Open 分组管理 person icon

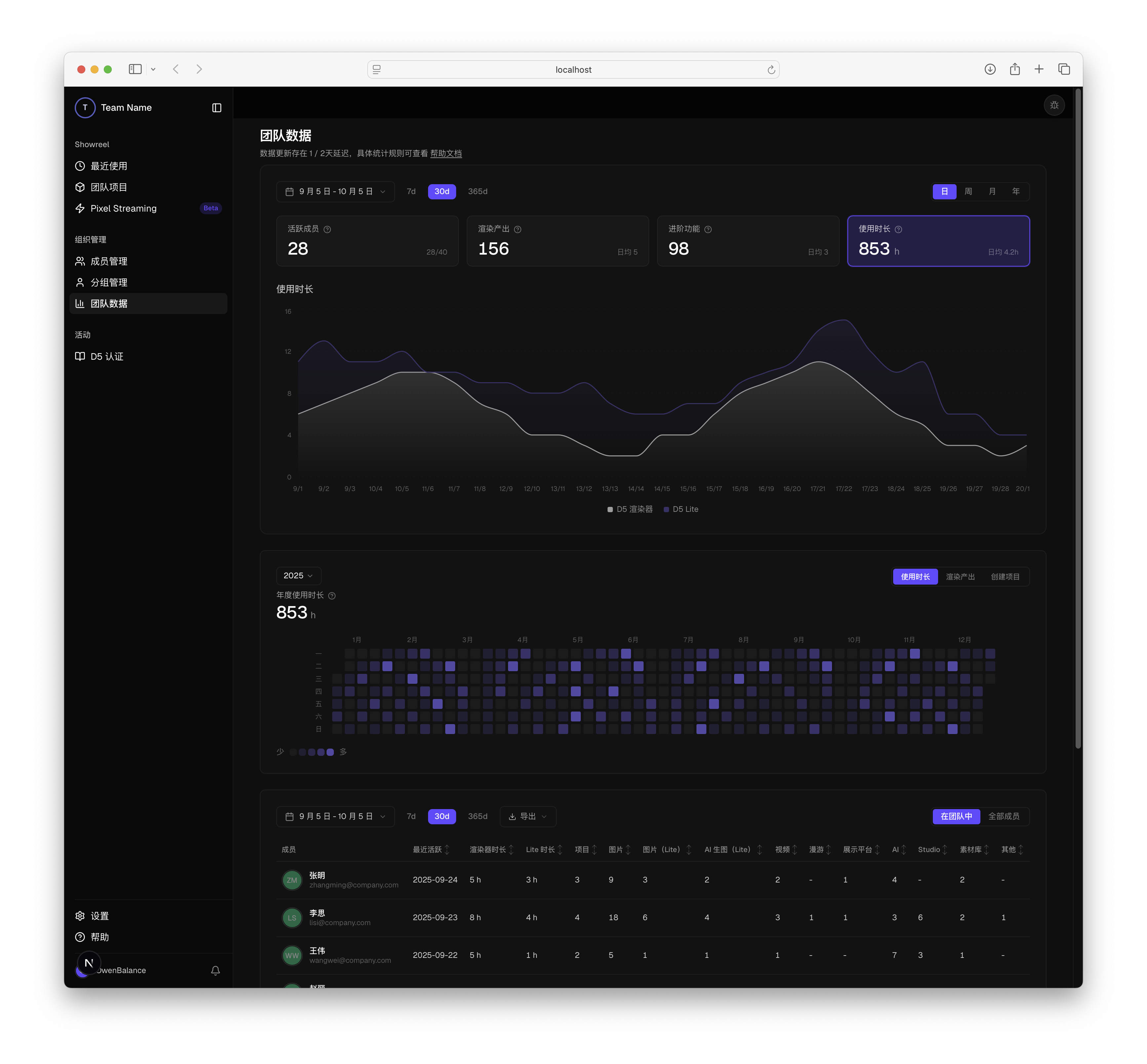coord(80,283)
